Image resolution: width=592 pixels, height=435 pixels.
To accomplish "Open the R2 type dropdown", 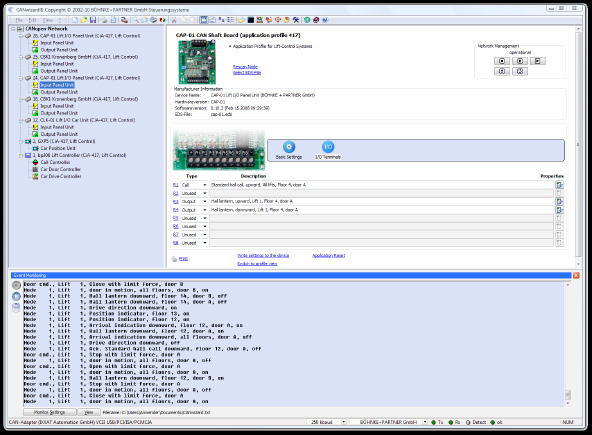I will pos(205,193).
